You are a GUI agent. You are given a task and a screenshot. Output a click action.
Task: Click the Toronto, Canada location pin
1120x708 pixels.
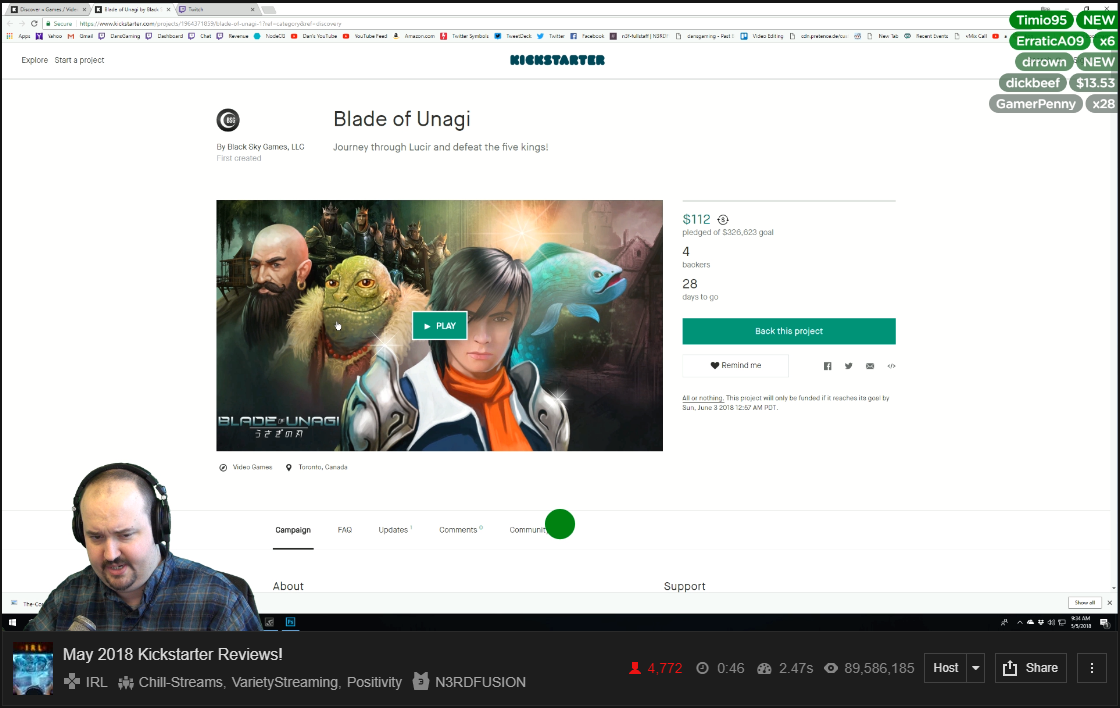[288, 466]
